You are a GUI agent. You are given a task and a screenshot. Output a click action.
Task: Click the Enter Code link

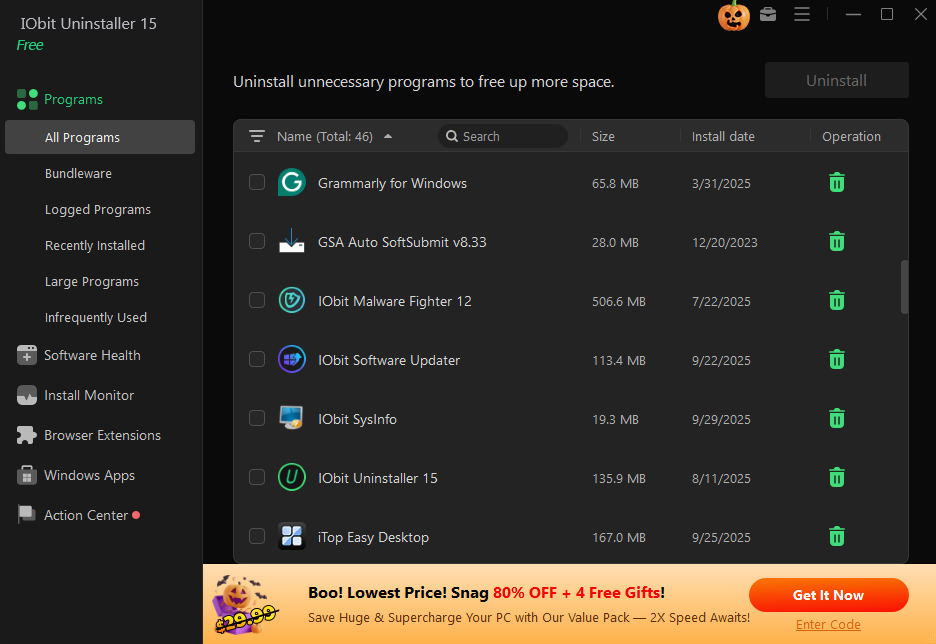click(828, 624)
